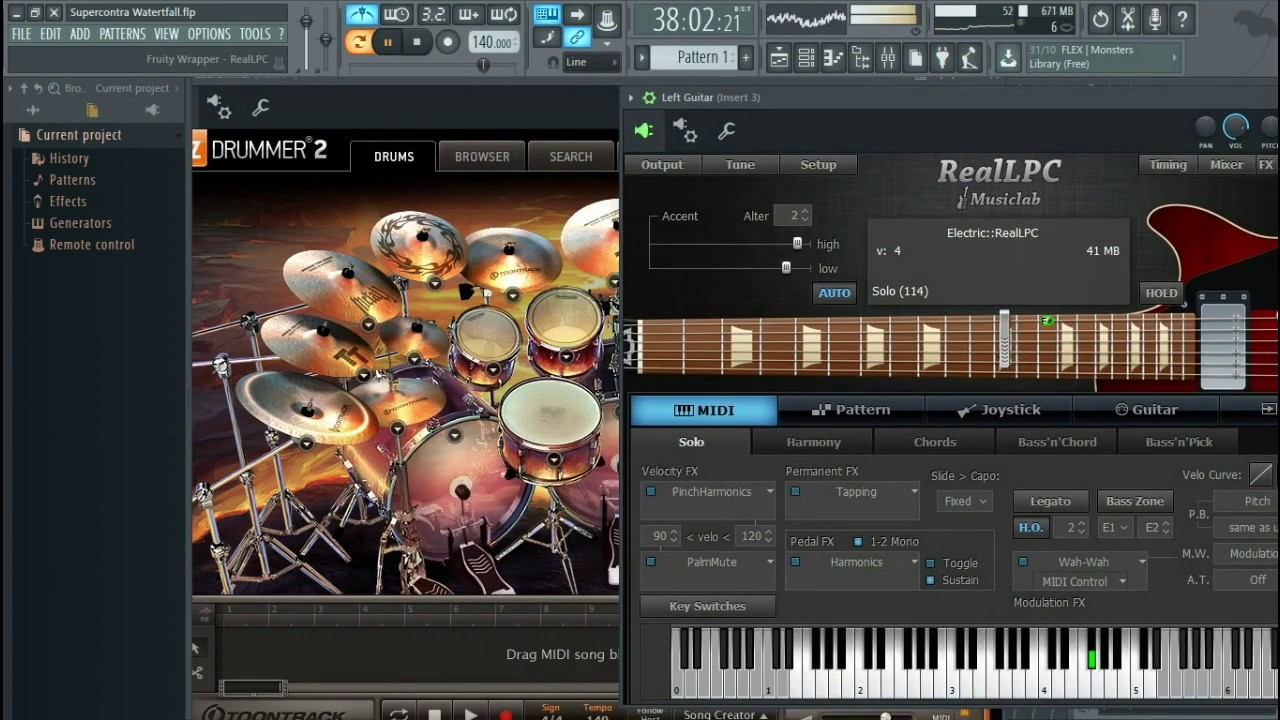This screenshot has height=720, width=1280.
Task: Open the Tapping effect dropdown
Action: click(x=914, y=492)
